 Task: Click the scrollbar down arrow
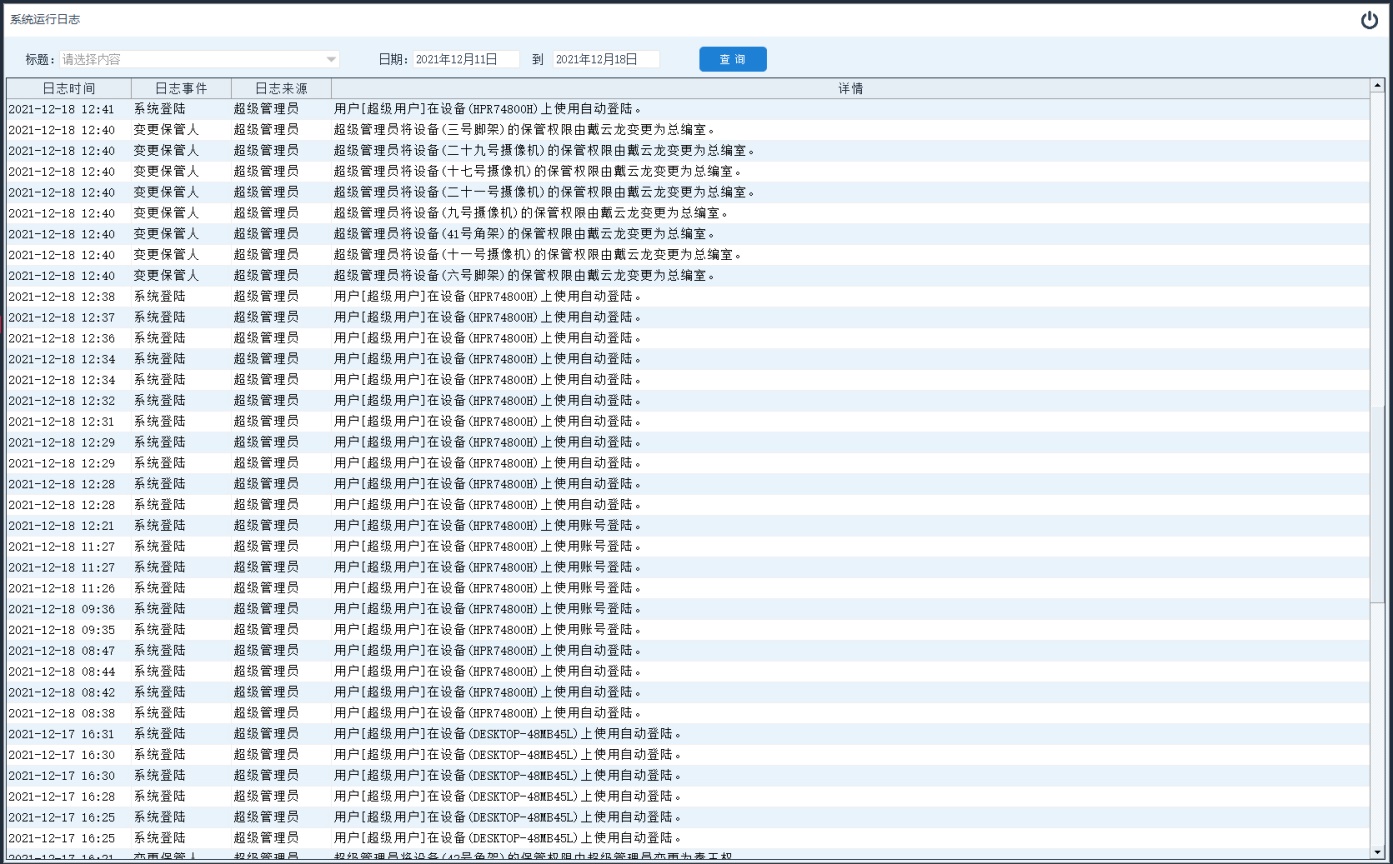tap(1377, 852)
